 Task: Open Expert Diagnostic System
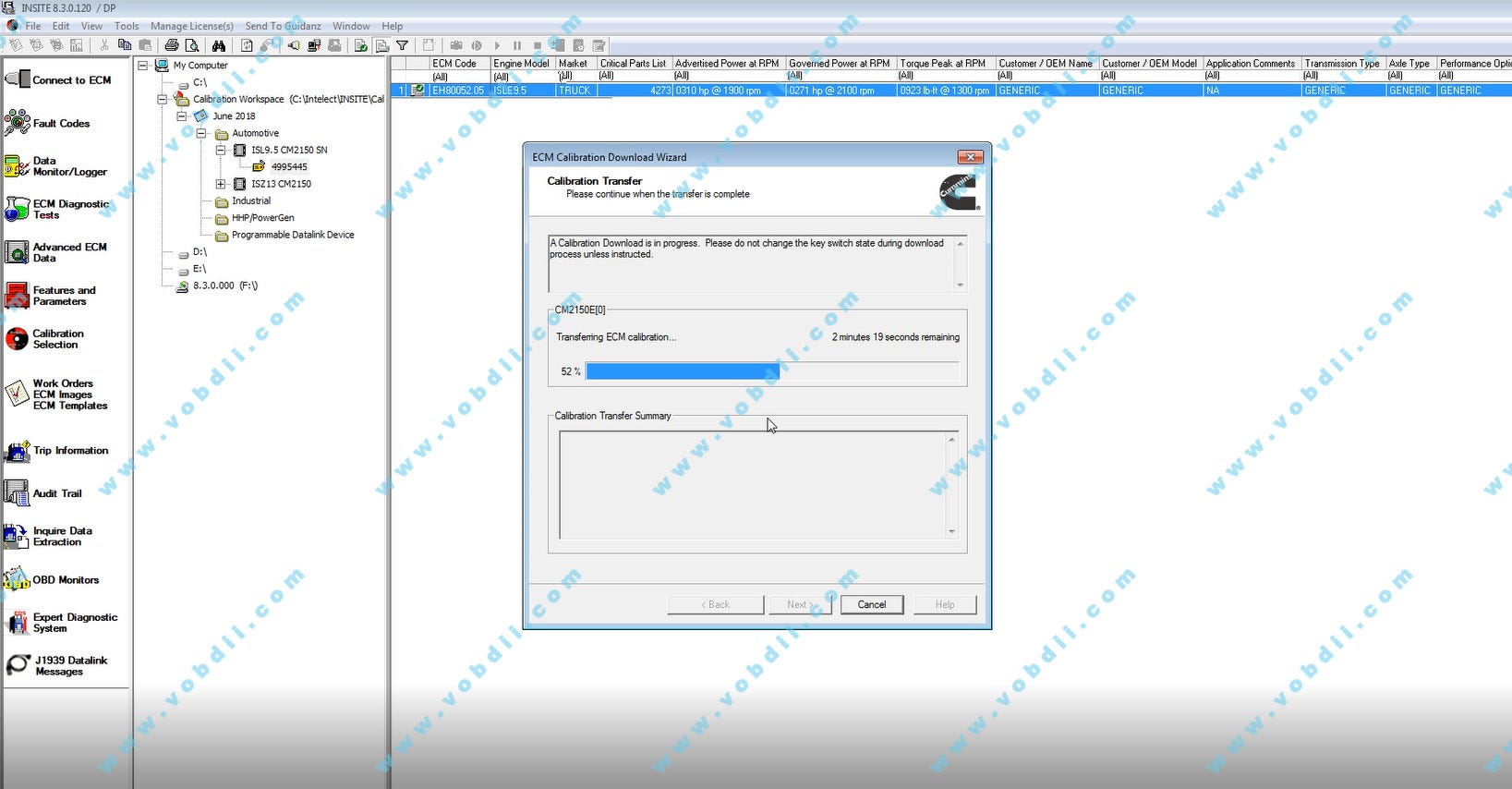(62, 623)
